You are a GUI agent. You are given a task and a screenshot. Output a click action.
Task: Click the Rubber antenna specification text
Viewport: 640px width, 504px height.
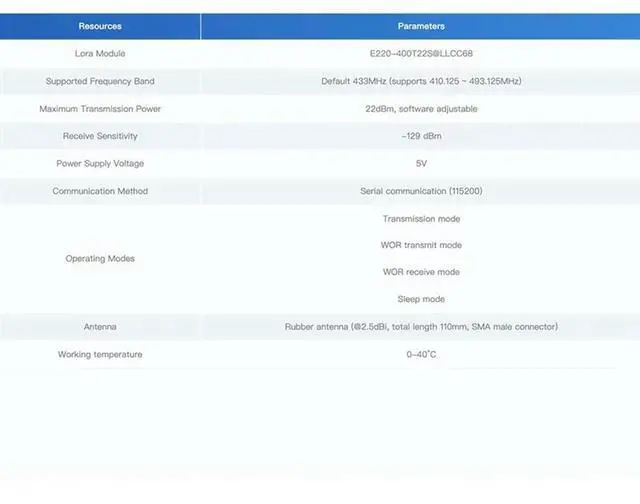coord(421,327)
